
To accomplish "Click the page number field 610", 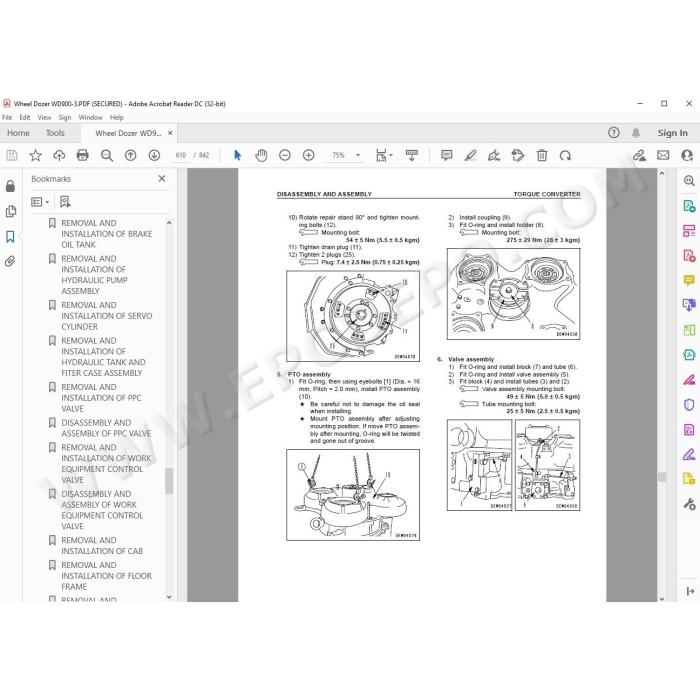I will pos(180,155).
